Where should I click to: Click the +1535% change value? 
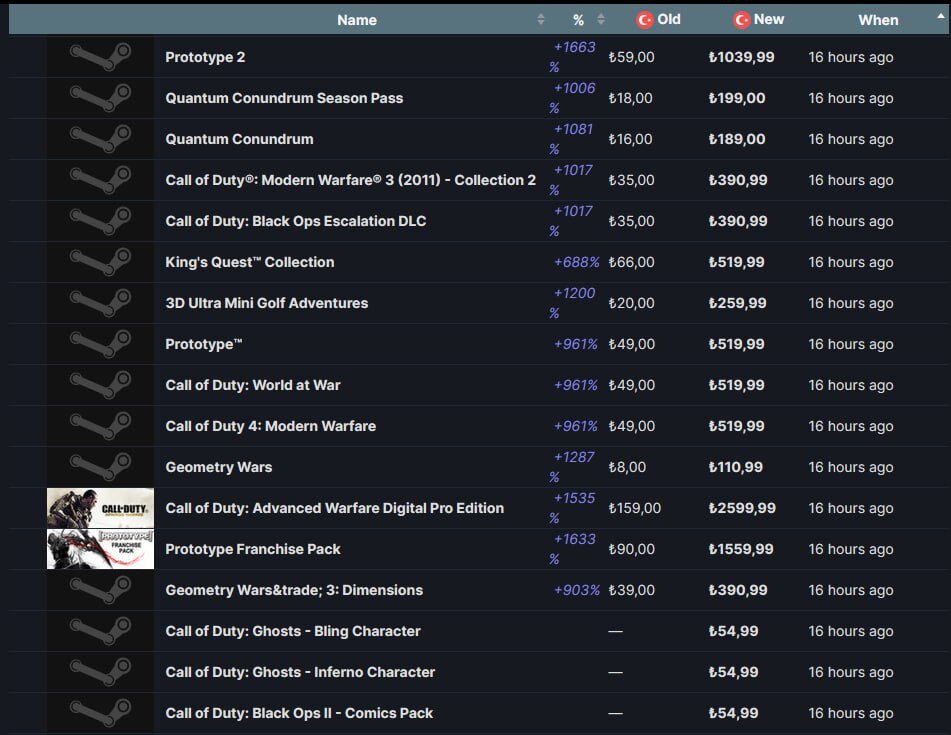click(x=573, y=508)
